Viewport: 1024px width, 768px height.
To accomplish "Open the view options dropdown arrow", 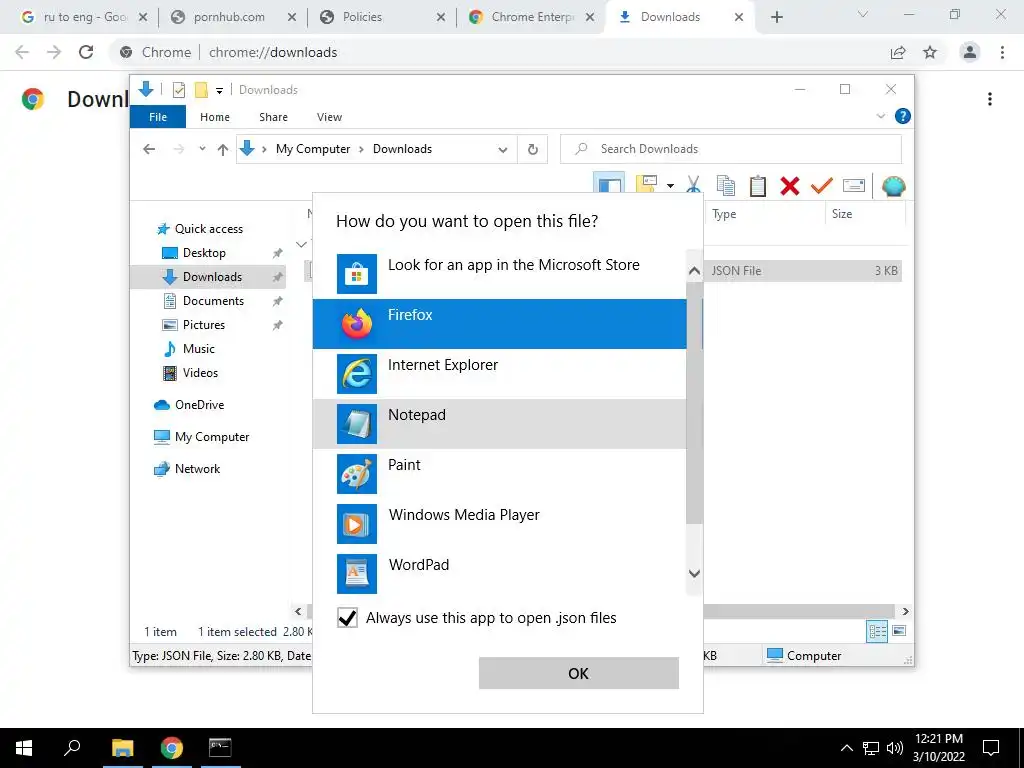I will (670, 186).
